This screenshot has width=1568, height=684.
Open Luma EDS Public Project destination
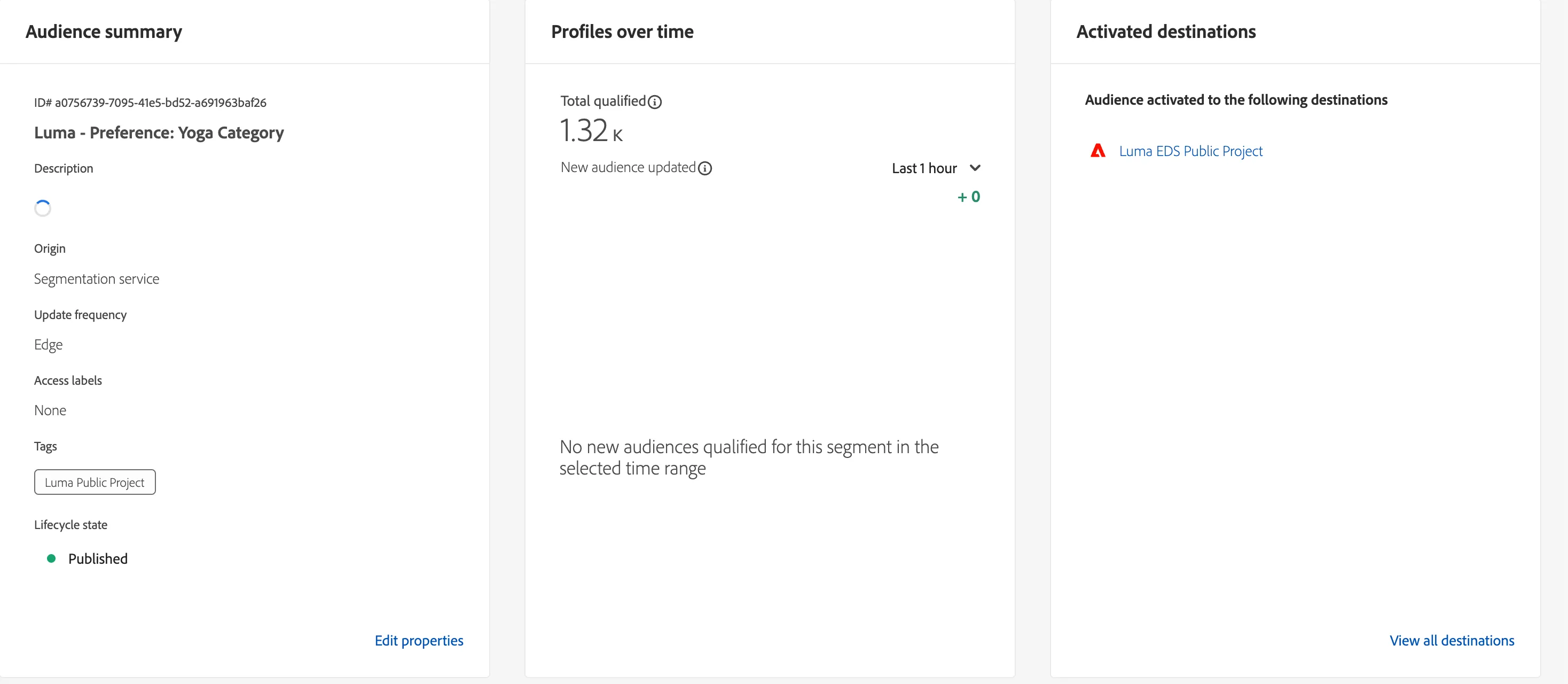click(1190, 151)
